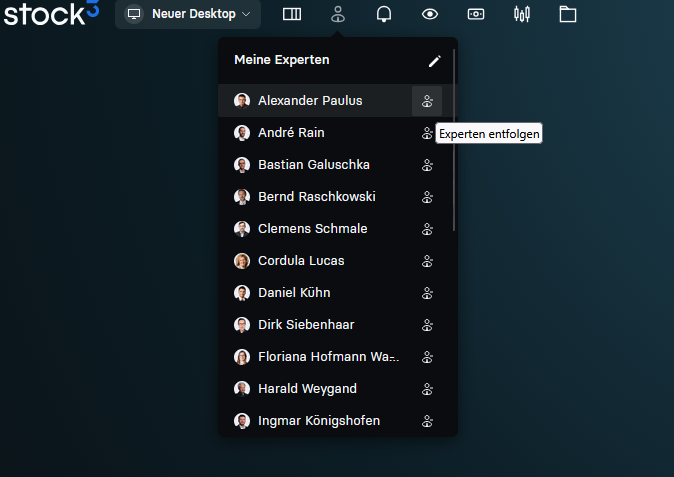The image size is (674, 477).
Task: Toggle the experts person icon in toolbar
Action: click(x=338, y=14)
